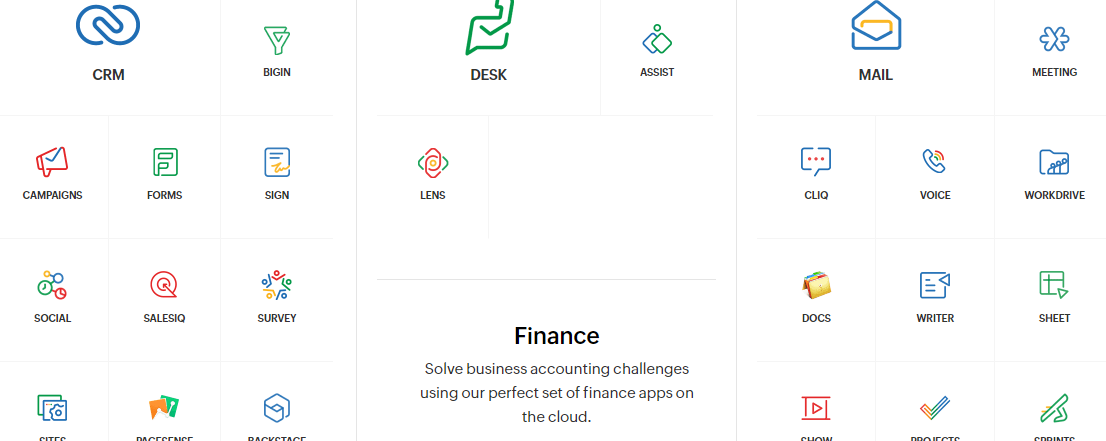
Task: Open the Desk app icon
Action: (x=489, y=26)
